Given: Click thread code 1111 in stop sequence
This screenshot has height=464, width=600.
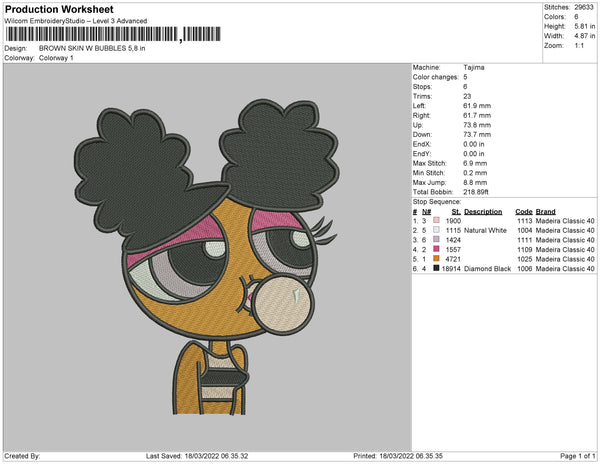Looking at the screenshot, I should (x=525, y=240).
